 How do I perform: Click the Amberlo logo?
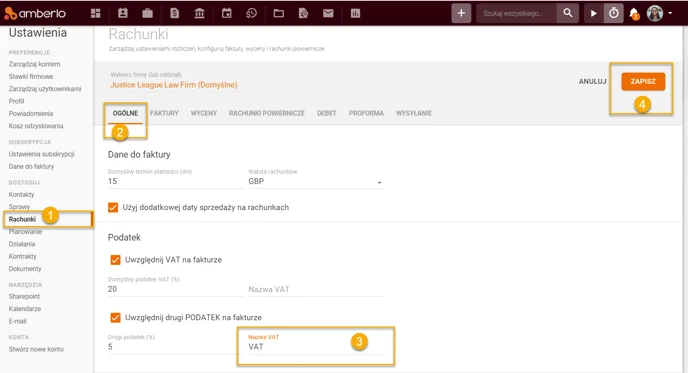pos(35,14)
